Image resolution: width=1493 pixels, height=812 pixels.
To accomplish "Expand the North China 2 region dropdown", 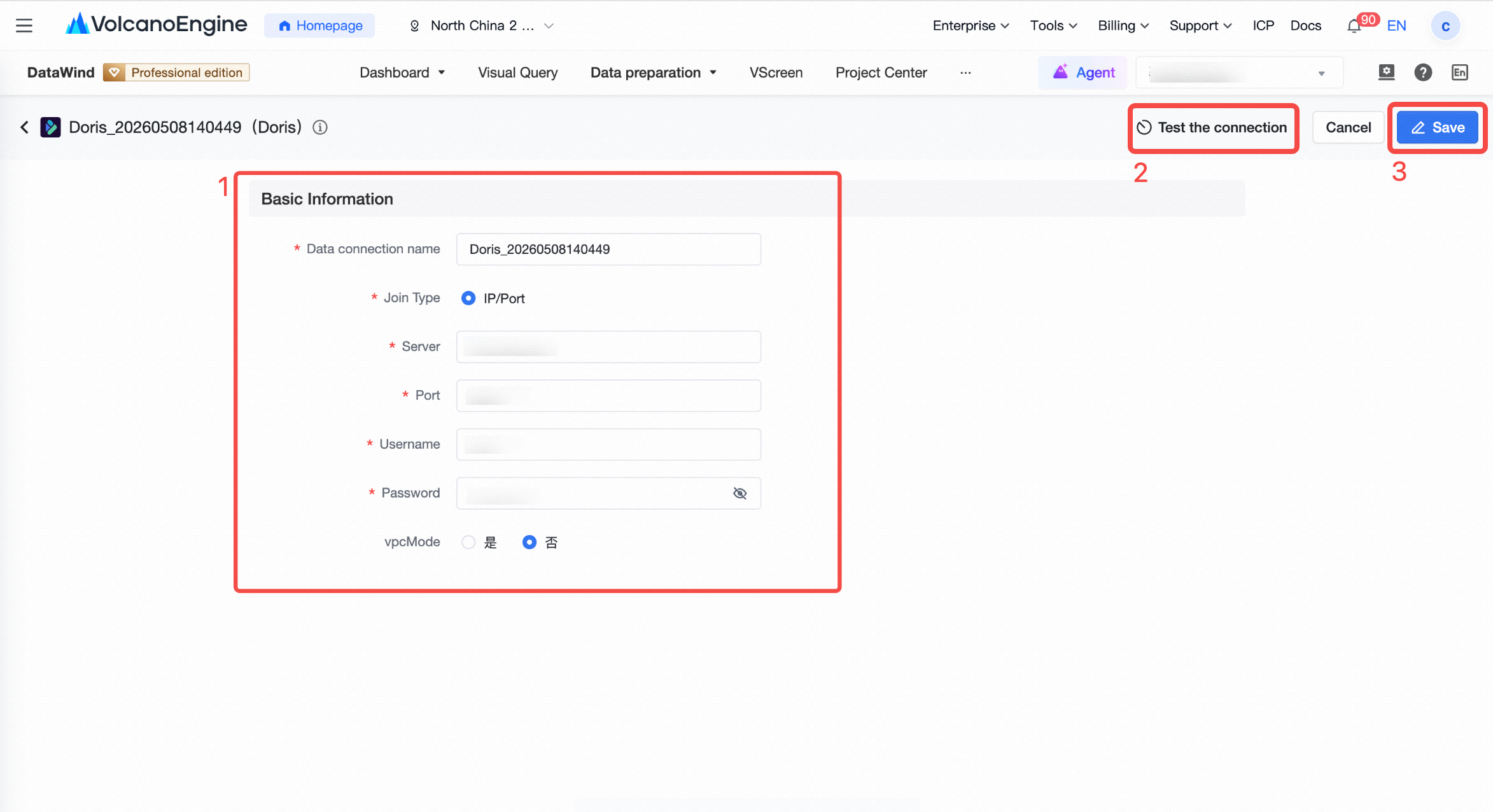I will 482,25.
